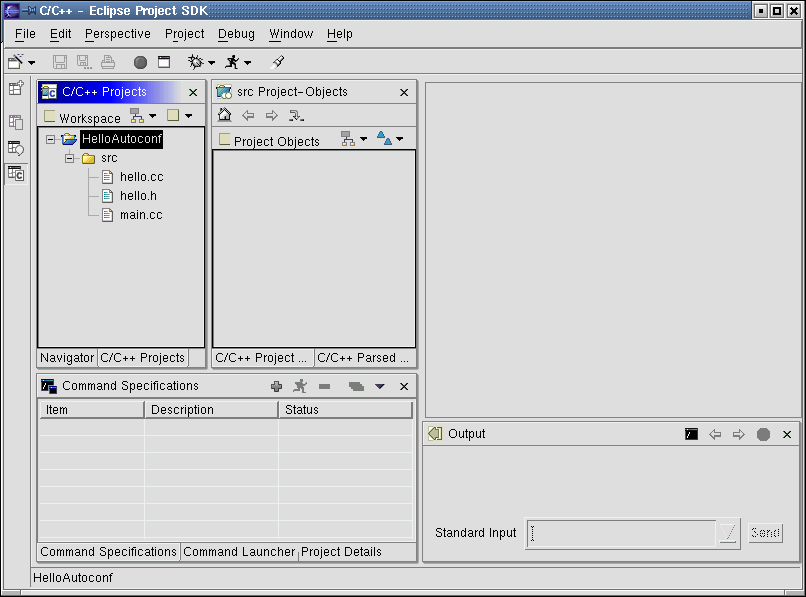806x597 pixels.
Task: Switch to the Command Launcher tab
Action: pos(239,552)
